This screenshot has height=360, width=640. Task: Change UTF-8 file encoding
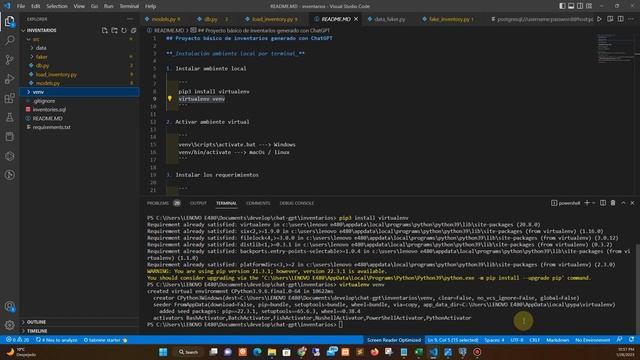point(517,340)
